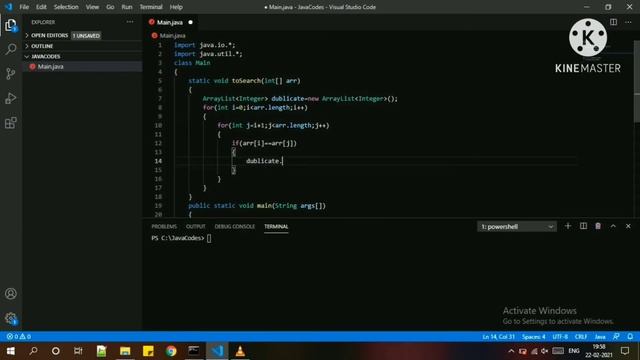Open File Explorer from taskbar

tap(125, 351)
